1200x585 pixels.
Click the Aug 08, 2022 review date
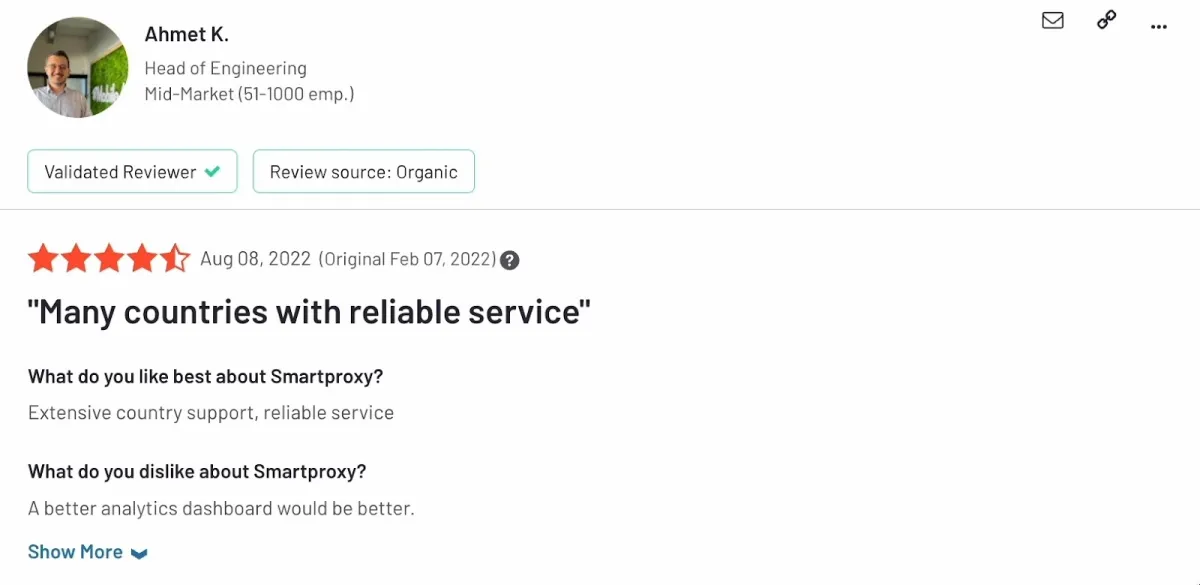(256, 259)
